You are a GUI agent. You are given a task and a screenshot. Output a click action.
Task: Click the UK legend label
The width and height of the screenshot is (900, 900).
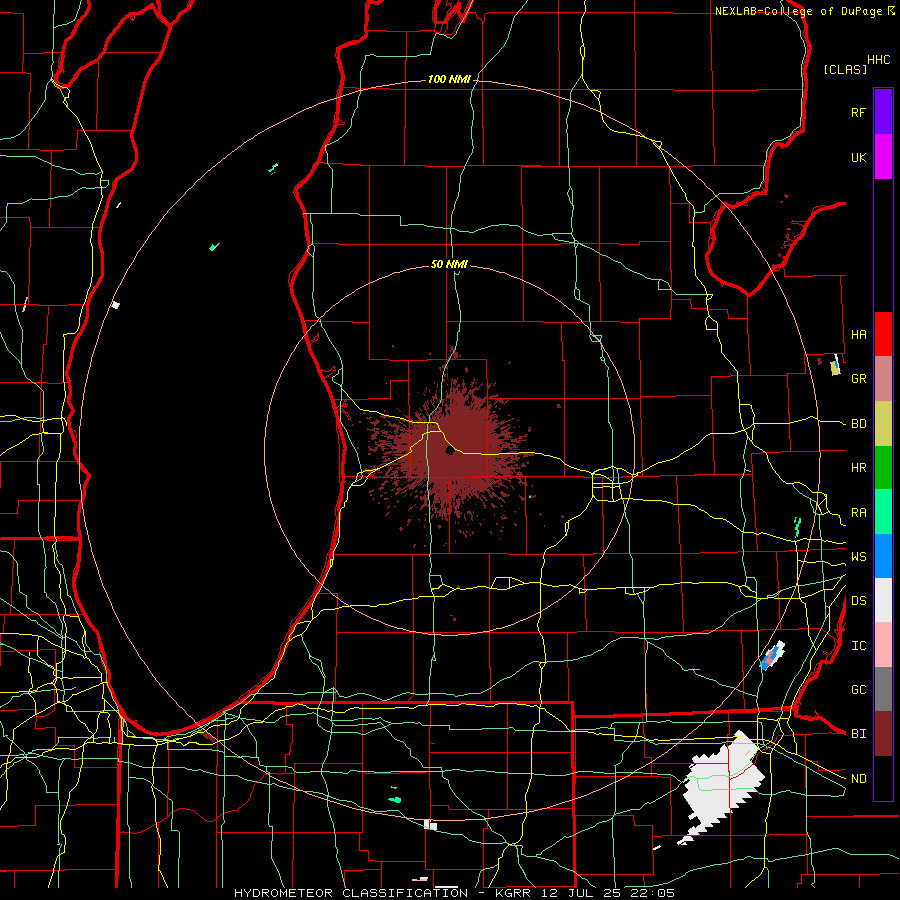click(x=858, y=157)
